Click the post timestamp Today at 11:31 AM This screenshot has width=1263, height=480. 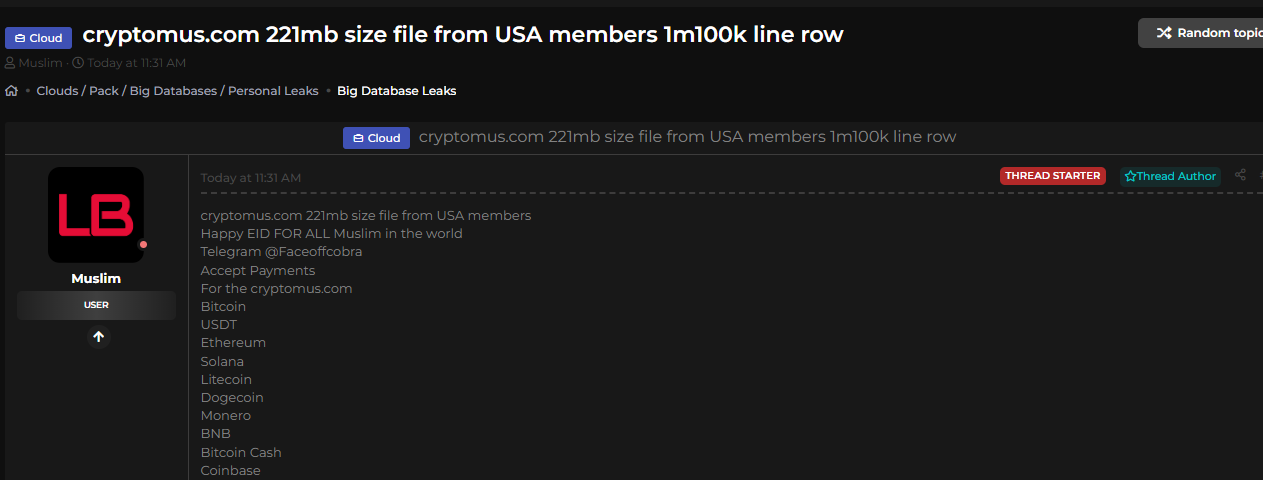250,178
